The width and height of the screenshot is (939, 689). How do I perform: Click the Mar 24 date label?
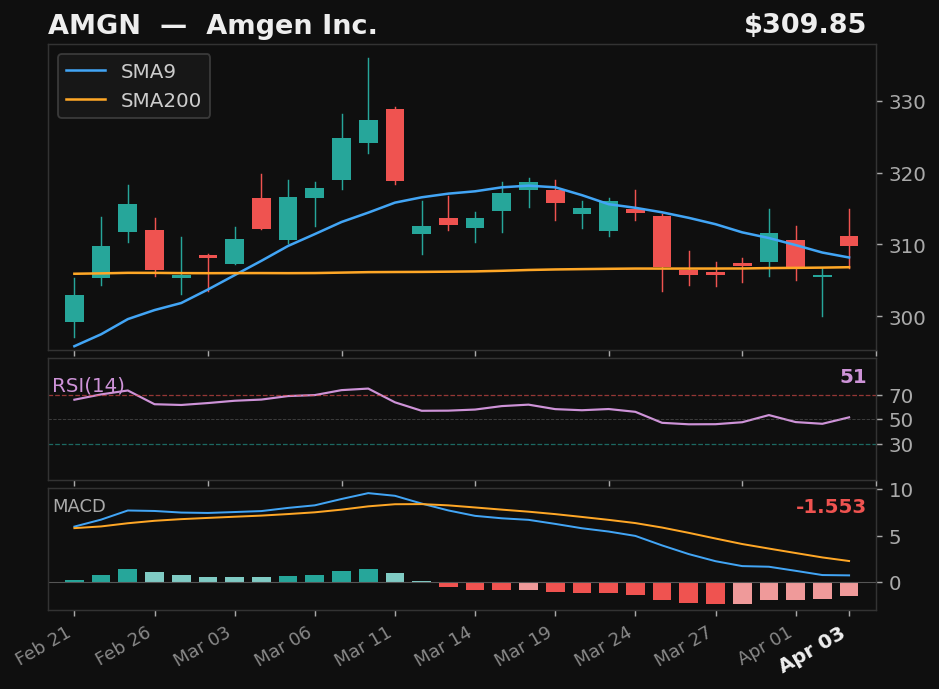click(x=603, y=645)
